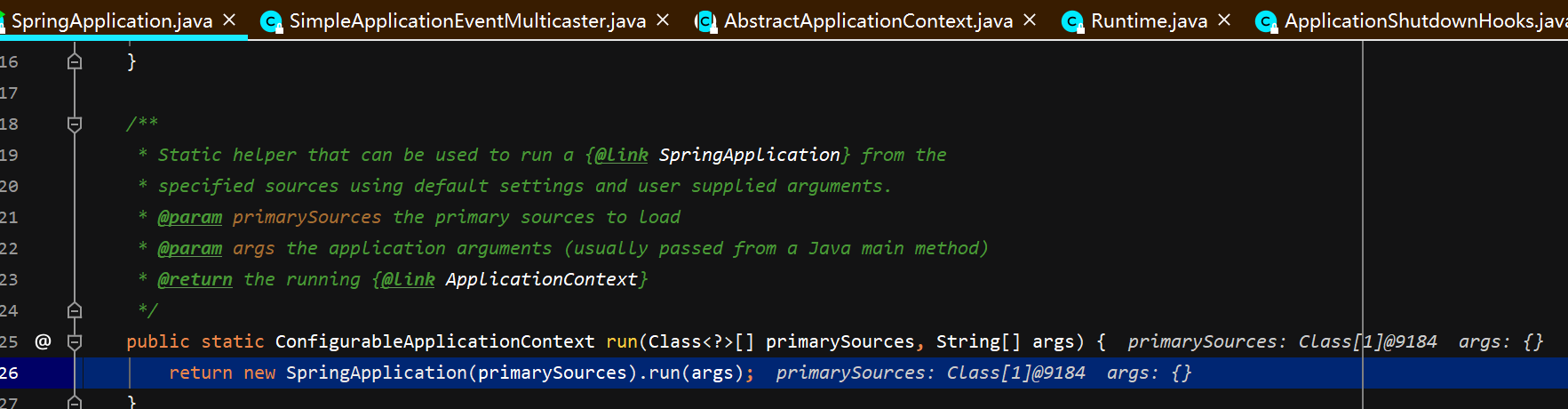This screenshot has width=1568, height=409.
Task: Click the class icon on ApplicationShutdownHooks tab
Action: tap(1267, 21)
